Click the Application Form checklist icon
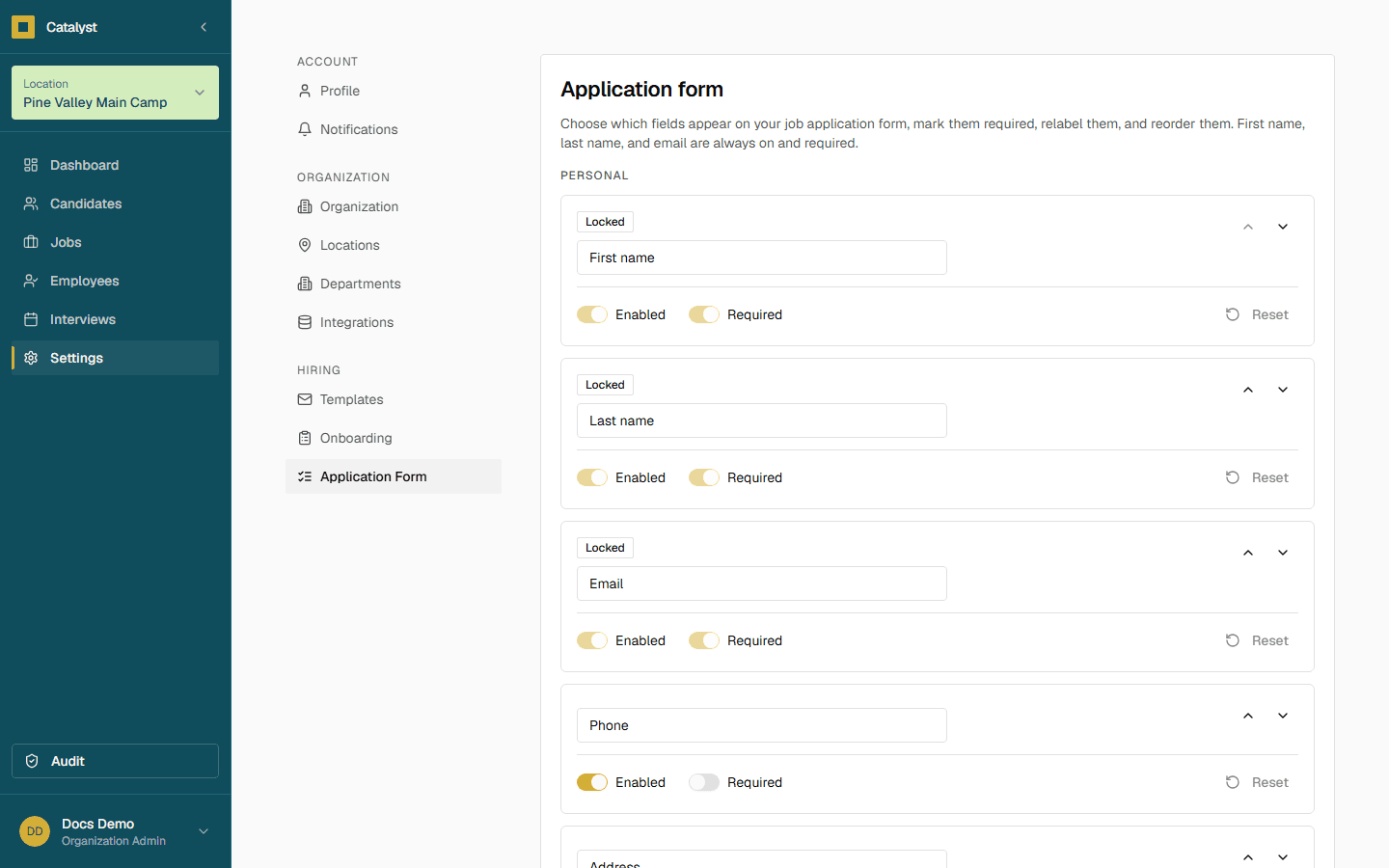Viewport: 1389px width, 868px height. point(305,476)
